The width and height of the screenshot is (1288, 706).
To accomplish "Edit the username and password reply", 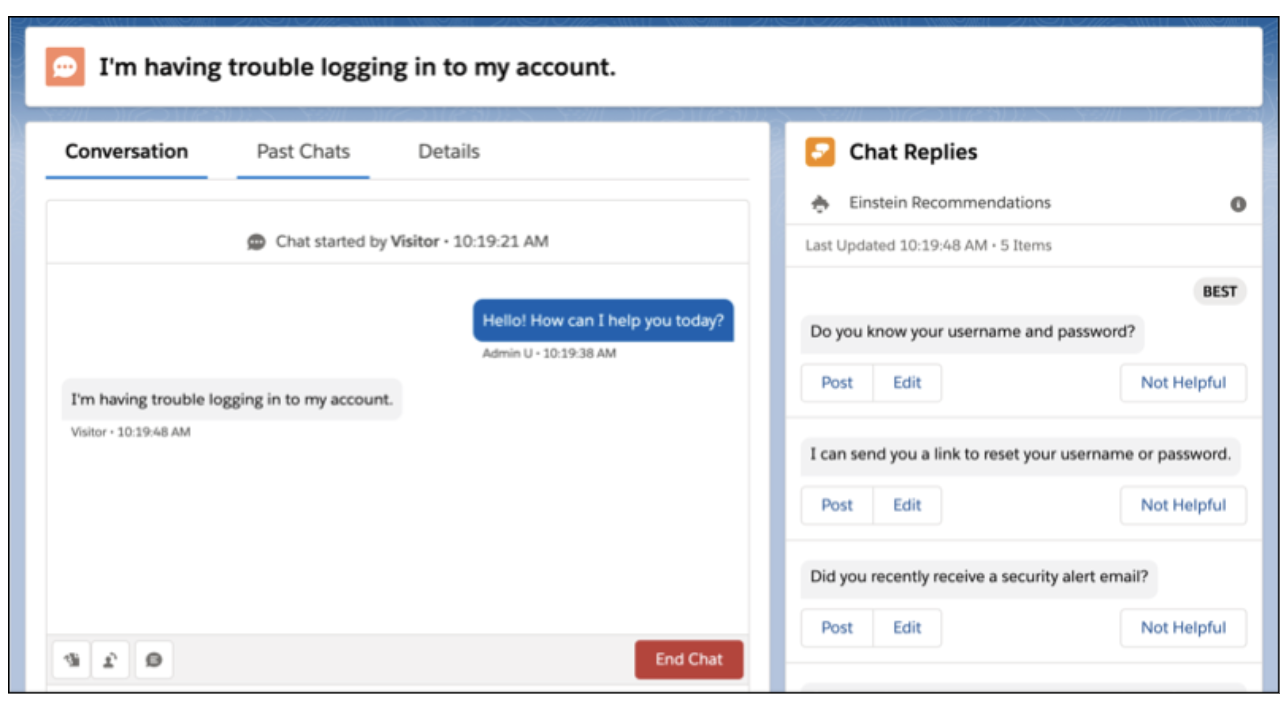I will (907, 382).
